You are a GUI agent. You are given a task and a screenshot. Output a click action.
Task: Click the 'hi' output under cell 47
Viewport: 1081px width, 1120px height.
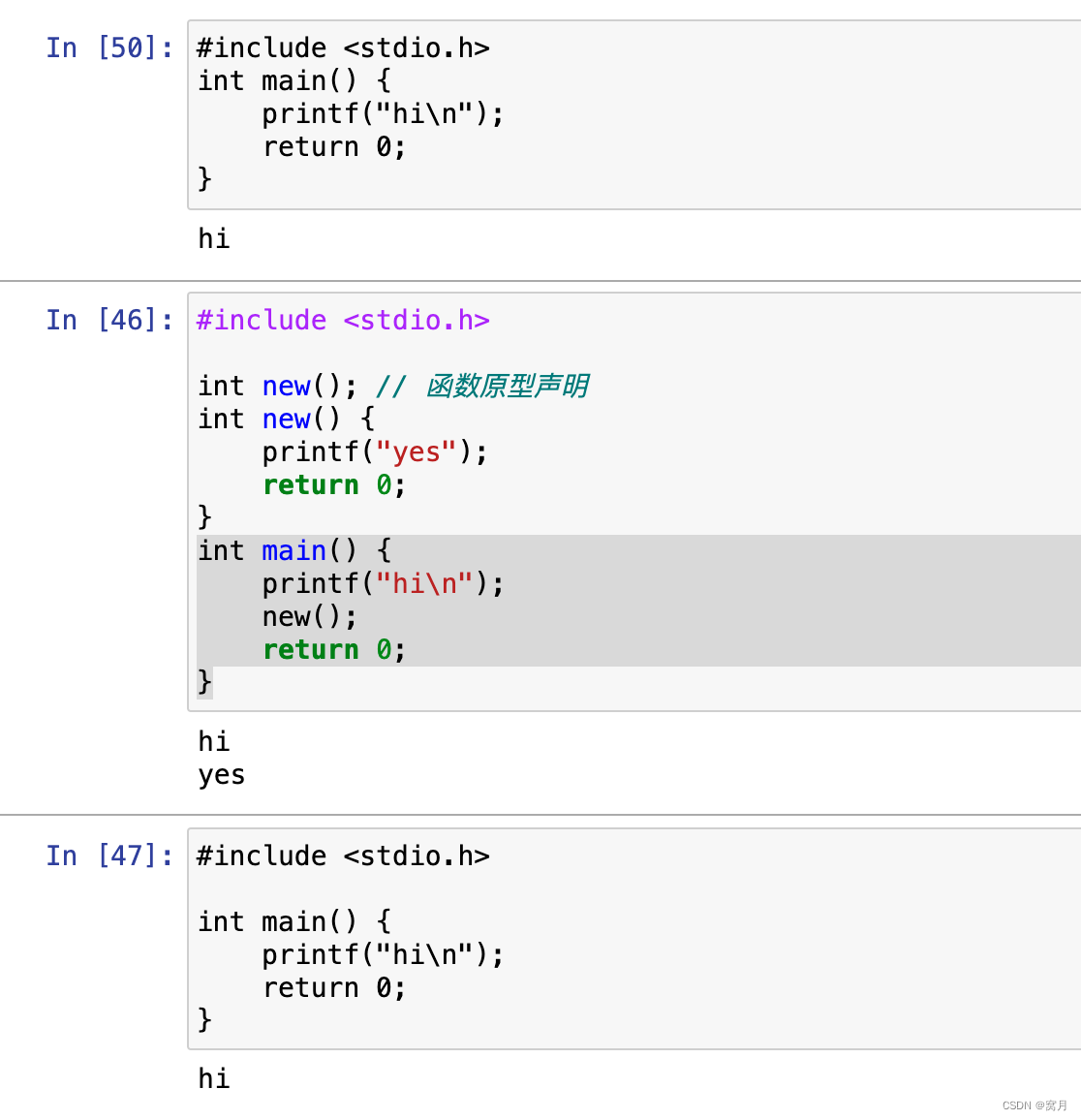tap(213, 1078)
